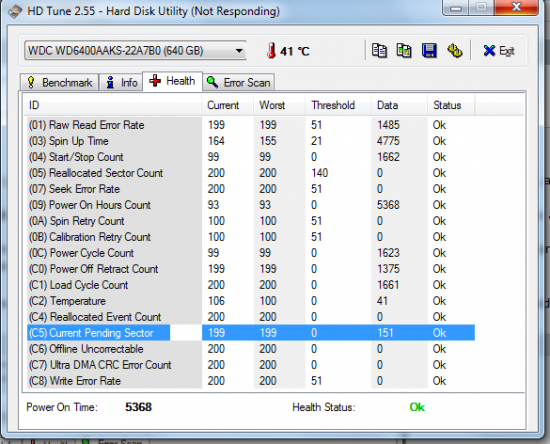Select the (C0) Power Off Retract Count row

coord(251,269)
